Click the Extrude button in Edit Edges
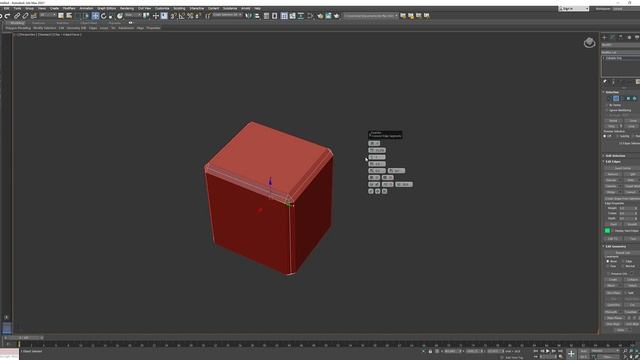This screenshot has width=640, height=360. pyautogui.click(x=611, y=180)
